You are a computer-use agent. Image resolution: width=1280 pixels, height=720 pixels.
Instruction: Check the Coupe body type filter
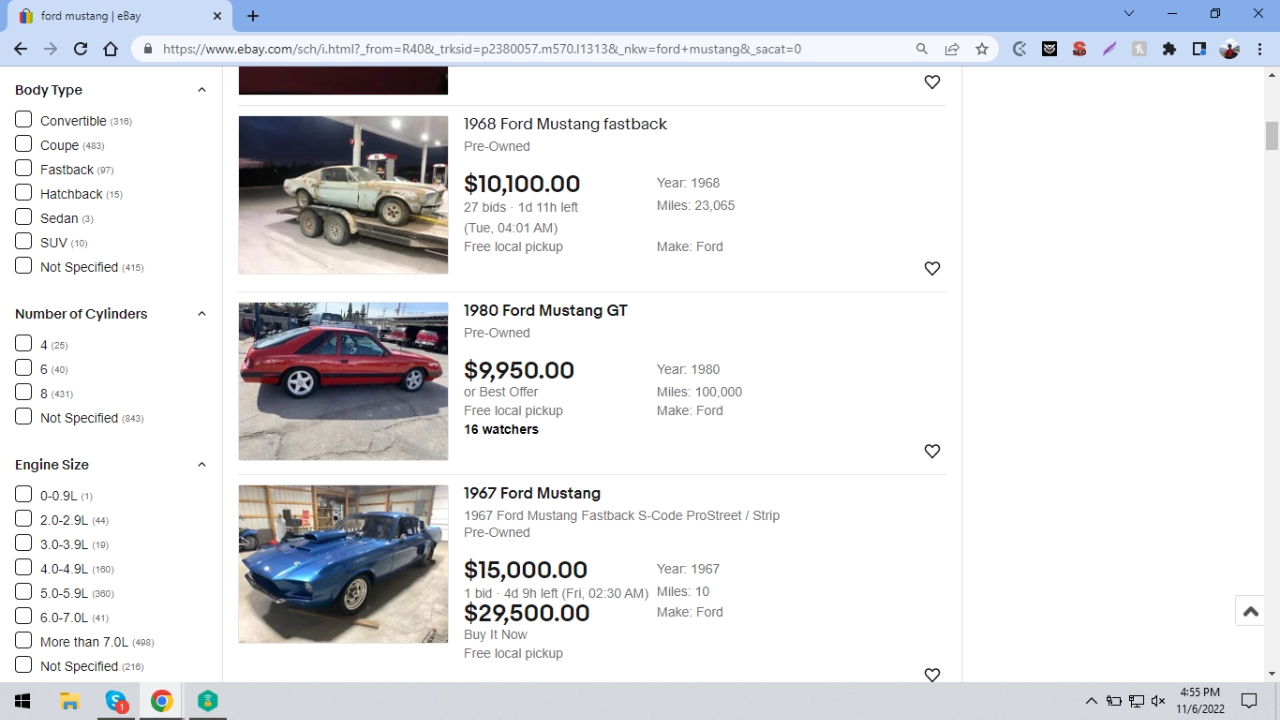coord(24,144)
